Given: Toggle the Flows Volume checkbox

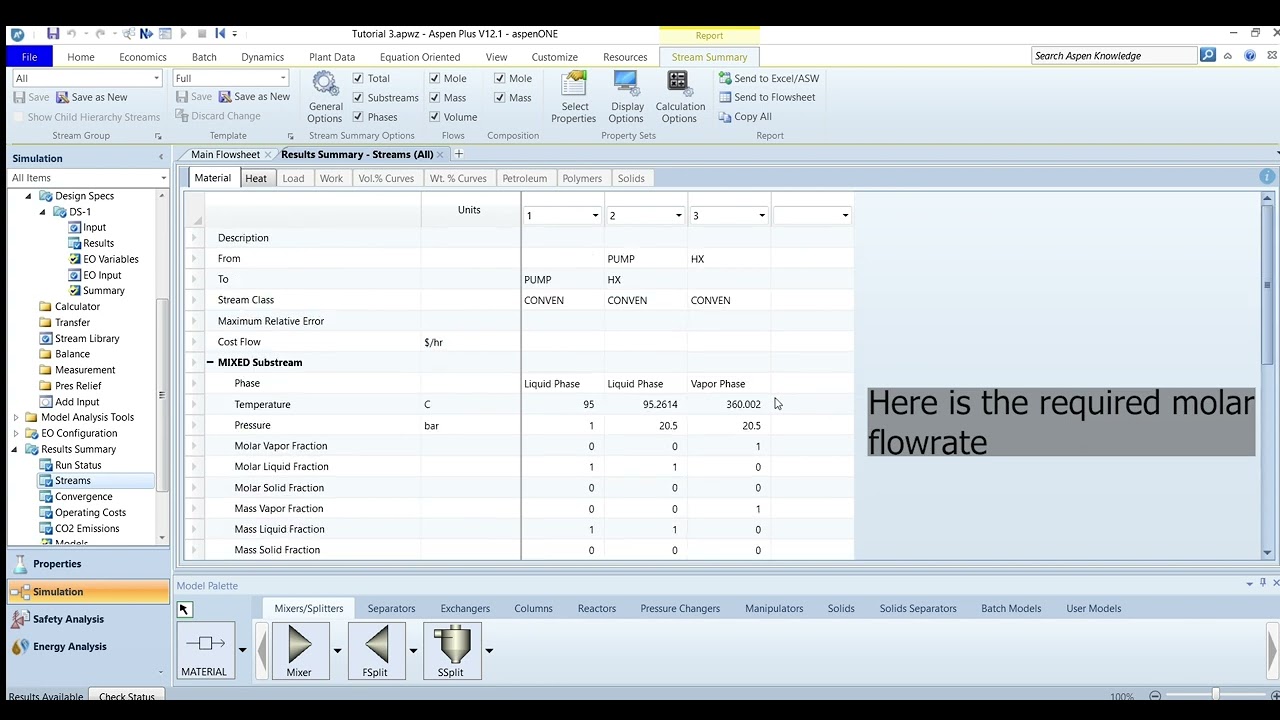Looking at the screenshot, I should coord(434,117).
